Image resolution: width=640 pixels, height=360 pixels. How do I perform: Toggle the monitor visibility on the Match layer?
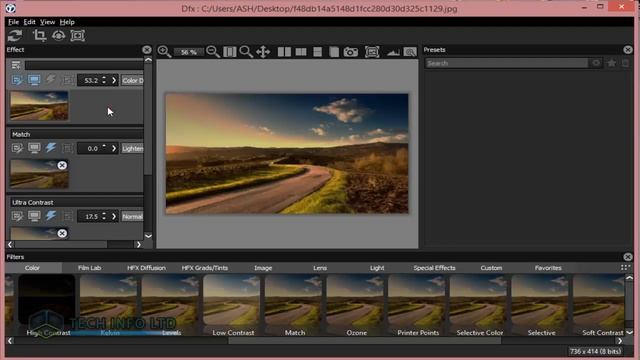point(34,148)
